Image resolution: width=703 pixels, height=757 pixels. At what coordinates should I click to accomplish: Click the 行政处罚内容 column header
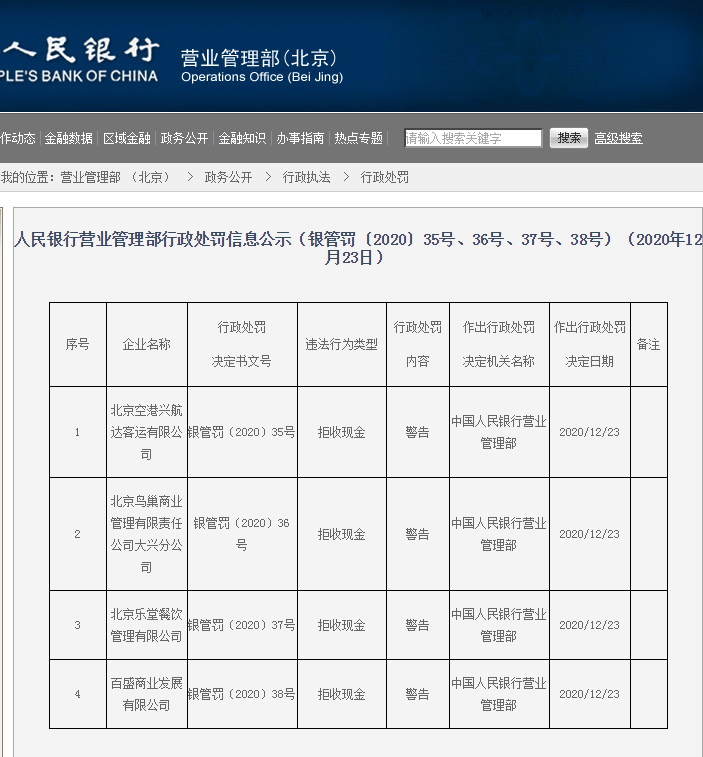pyautogui.click(x=418, y=344)
